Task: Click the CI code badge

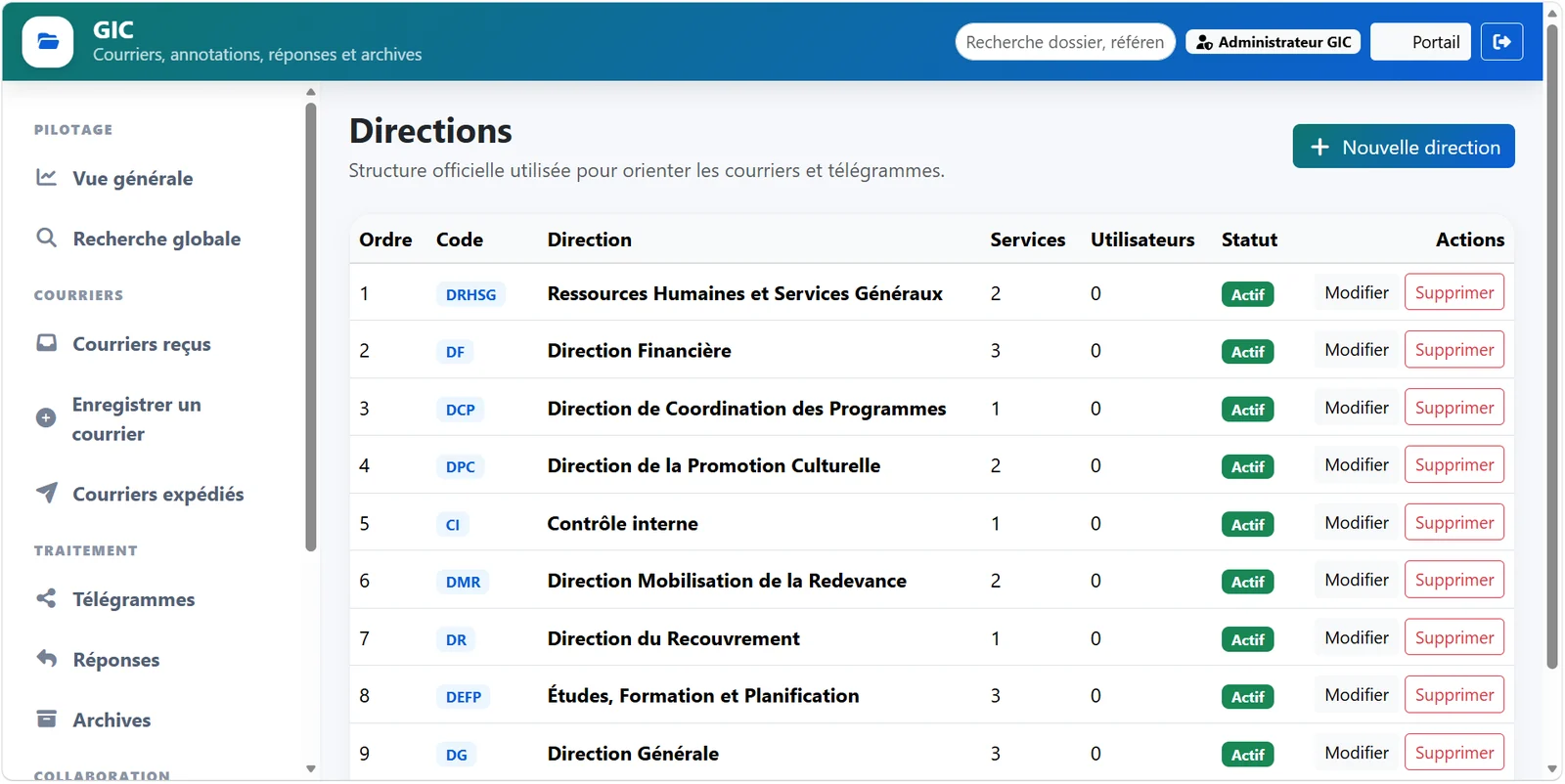Action: 452,525
